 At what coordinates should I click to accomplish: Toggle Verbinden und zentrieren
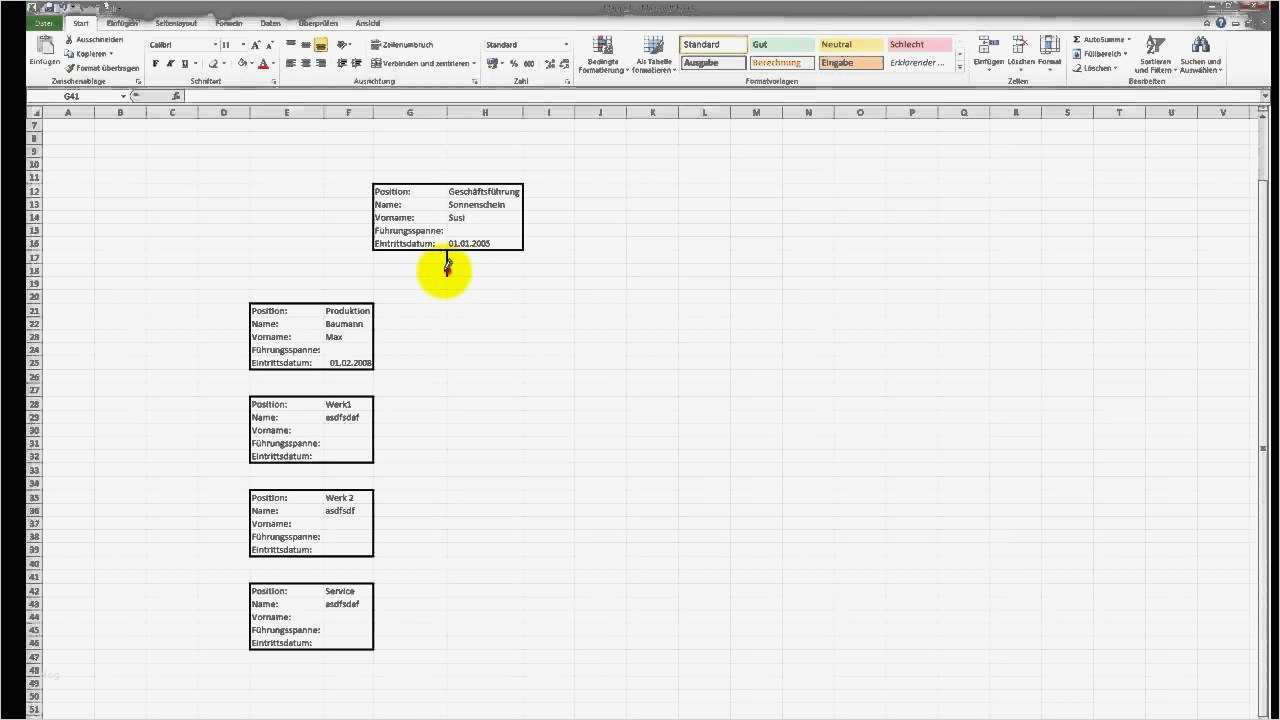tap(420, 63)
